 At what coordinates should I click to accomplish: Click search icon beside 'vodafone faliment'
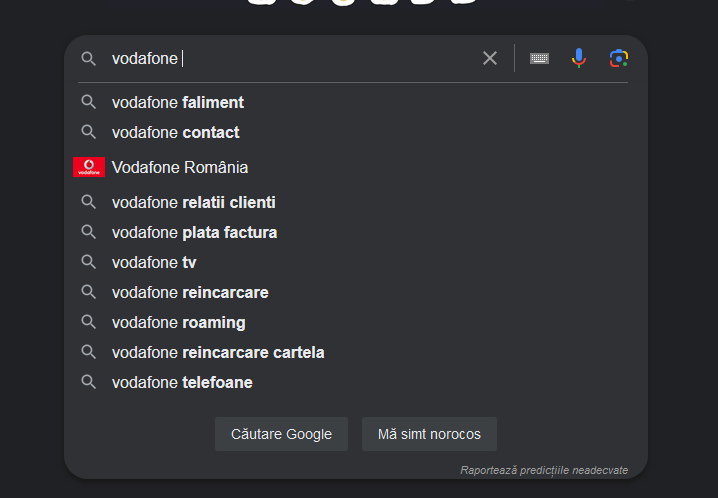tap(89, 102)
